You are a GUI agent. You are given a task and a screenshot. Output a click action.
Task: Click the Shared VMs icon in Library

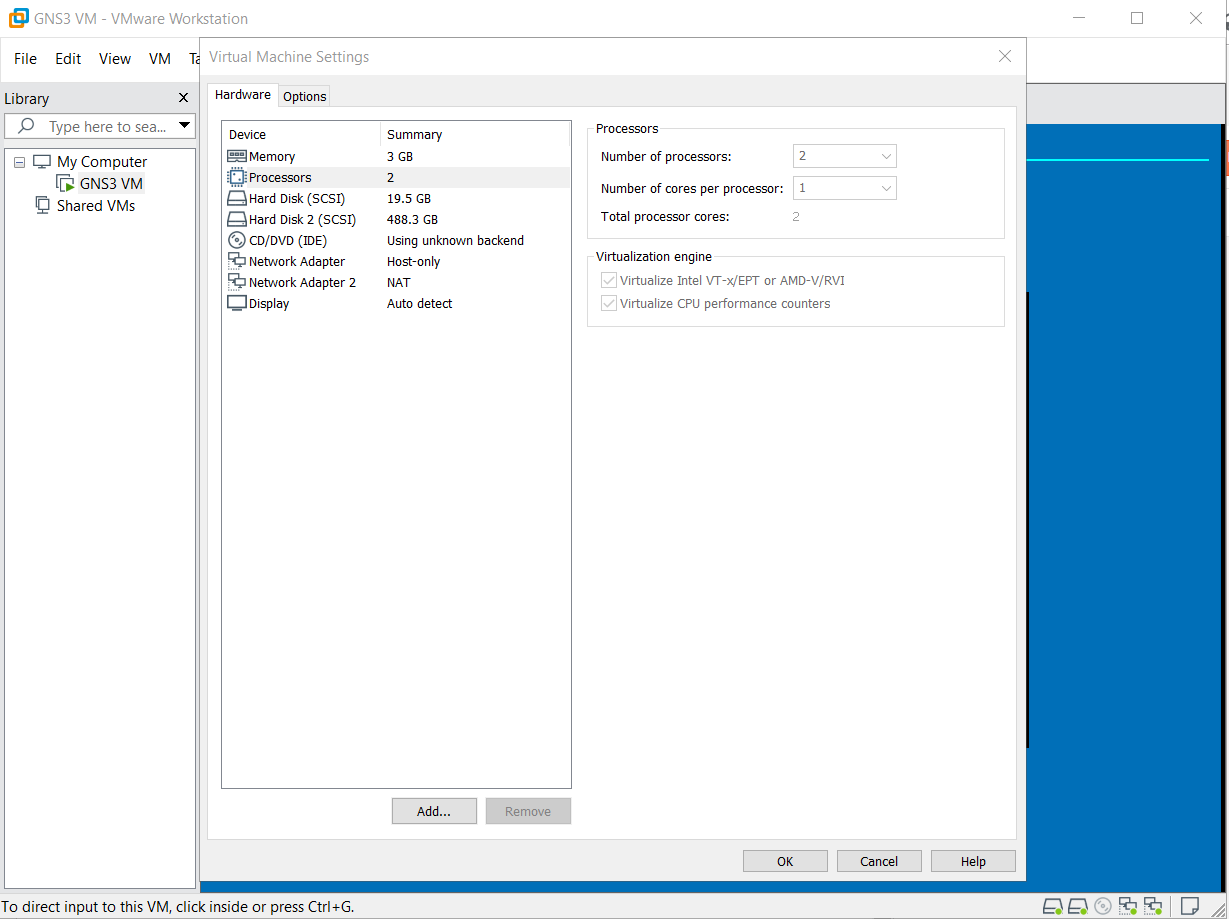click(x=42, y=205)
